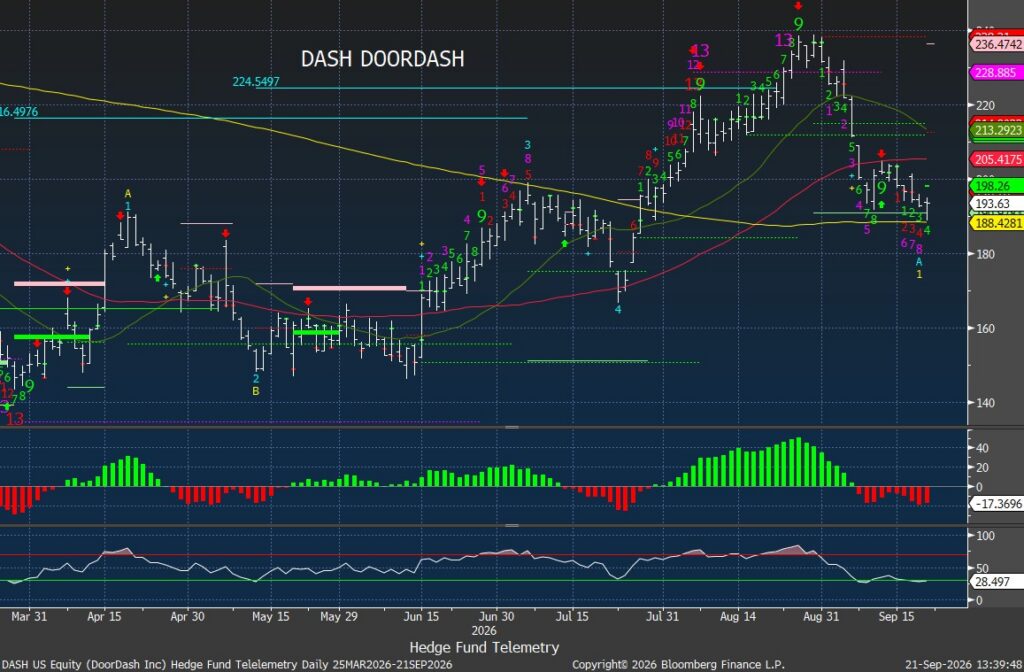This screenshot has width=1024, height=672.
Task: Select the 28.497 RSI value label
Action: click(992, 581)
